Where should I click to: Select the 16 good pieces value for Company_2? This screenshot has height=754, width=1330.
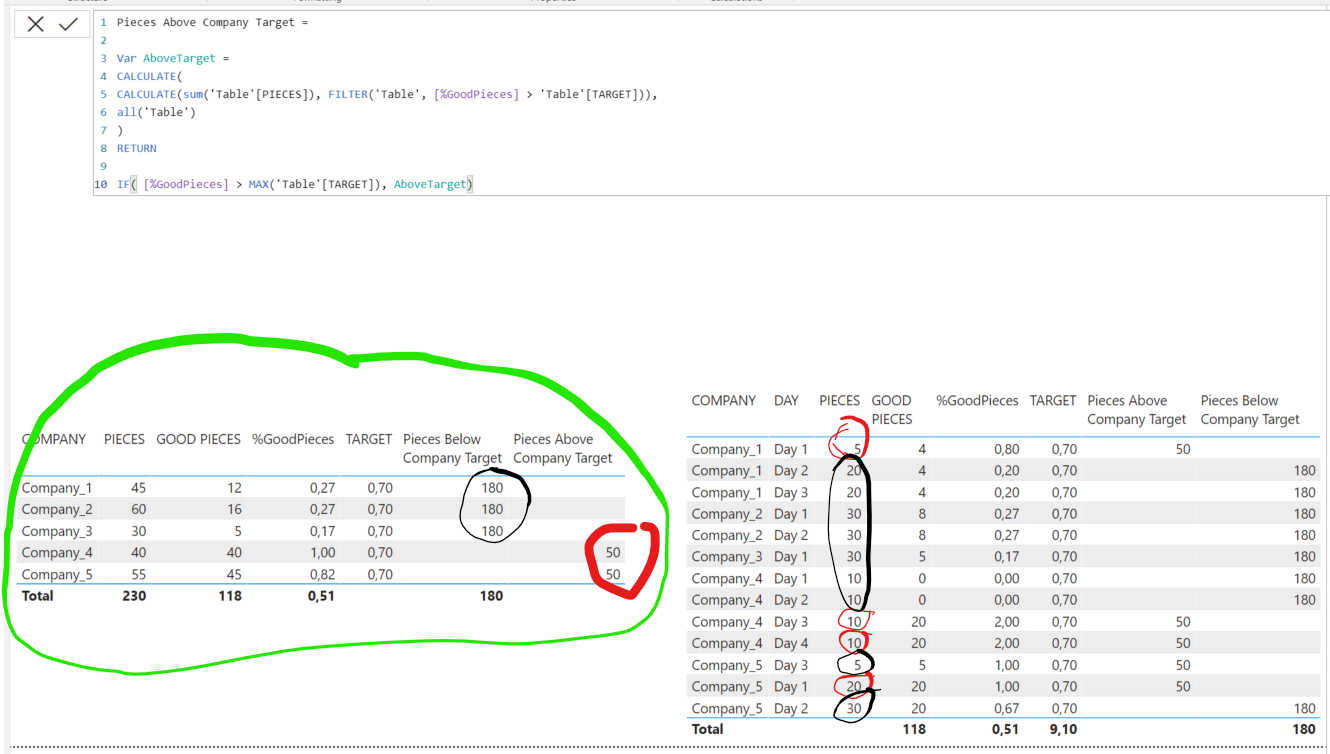(232, 509)
